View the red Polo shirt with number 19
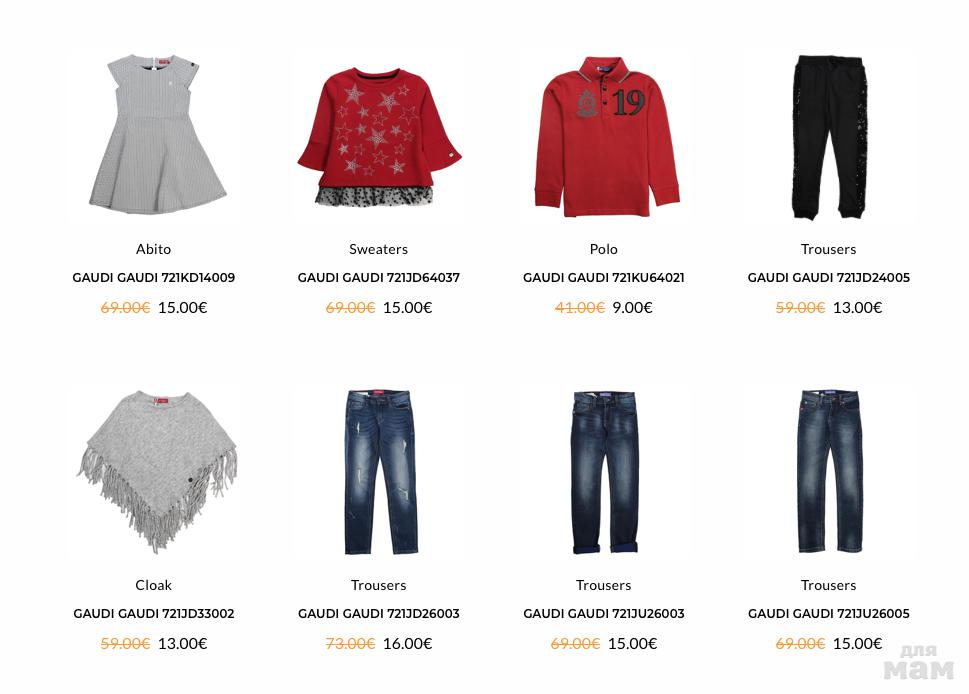This screenshot has height=694, width=969. pos(607,137)
